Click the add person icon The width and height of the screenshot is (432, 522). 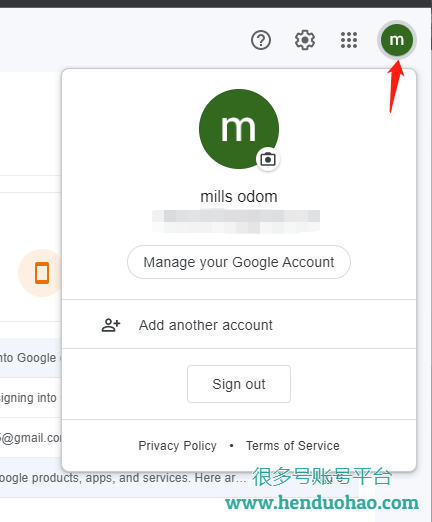point(111,325)
